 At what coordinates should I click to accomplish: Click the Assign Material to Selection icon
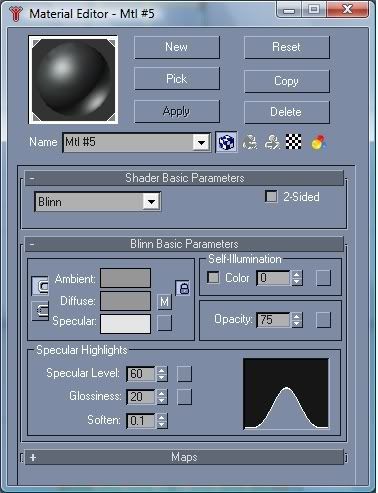pyautogui.click(x=272, y=142)
